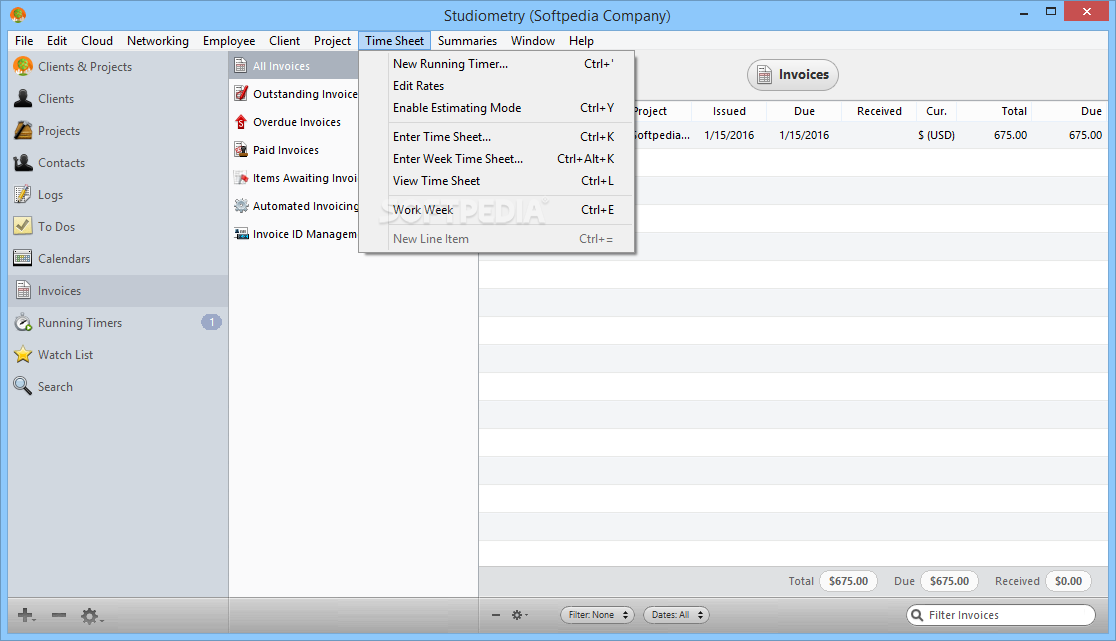Open the Client menu

click(x=284, y=41)
